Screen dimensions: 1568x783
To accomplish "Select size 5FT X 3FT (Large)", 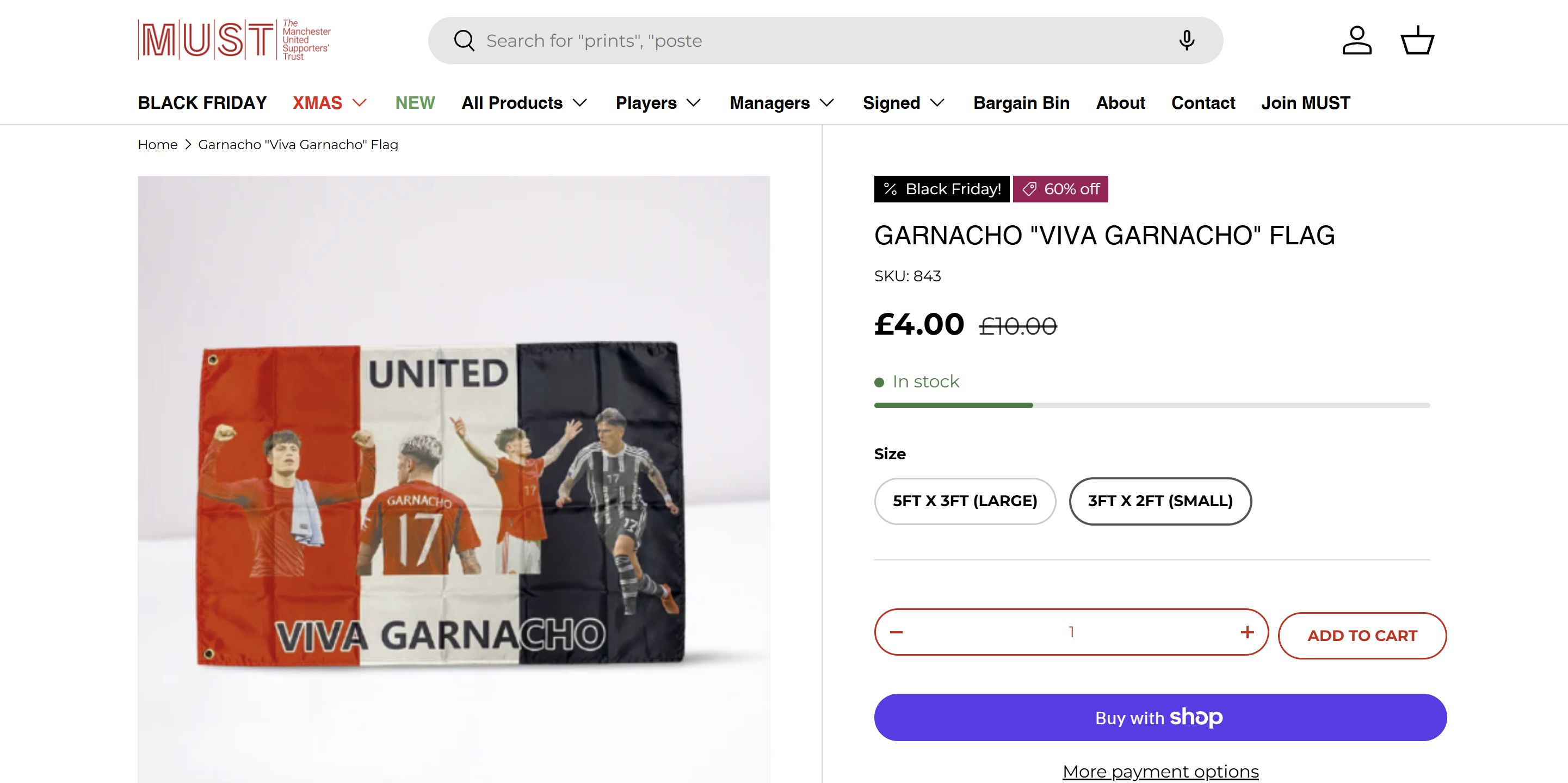I will 965,501.
